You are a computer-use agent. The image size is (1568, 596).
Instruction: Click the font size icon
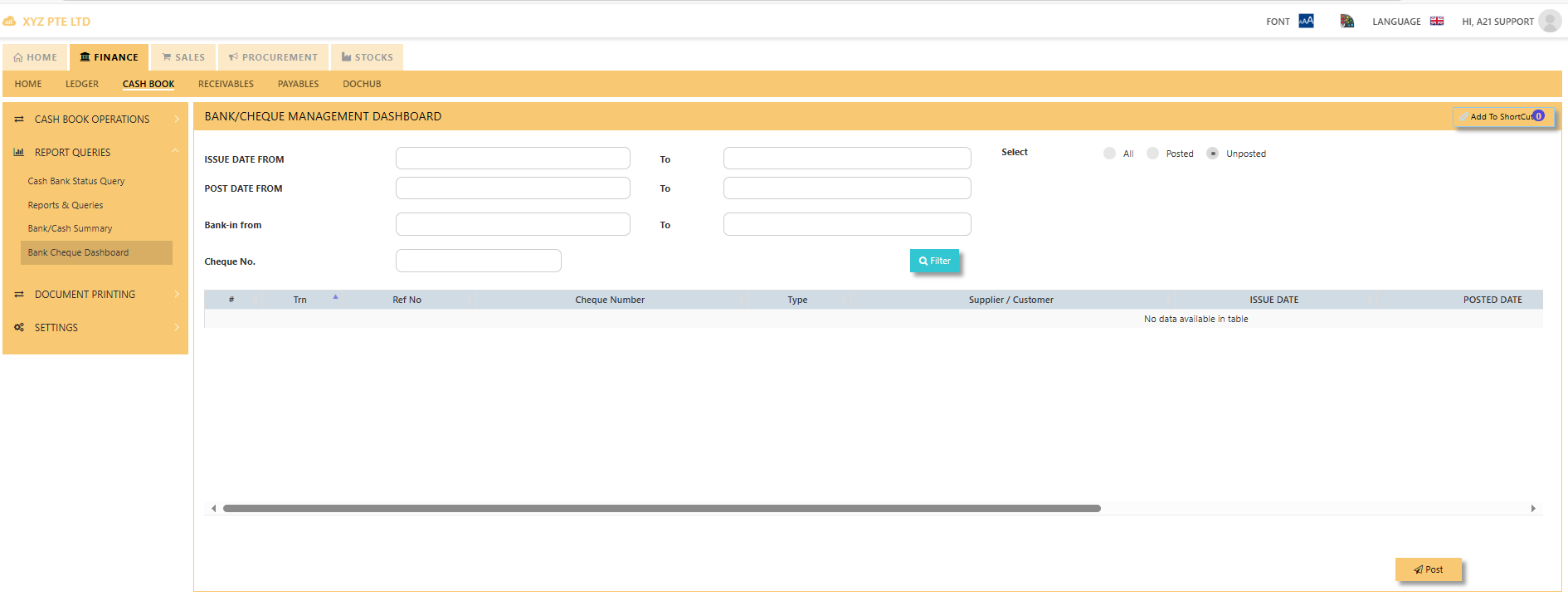coord(1306,21)
